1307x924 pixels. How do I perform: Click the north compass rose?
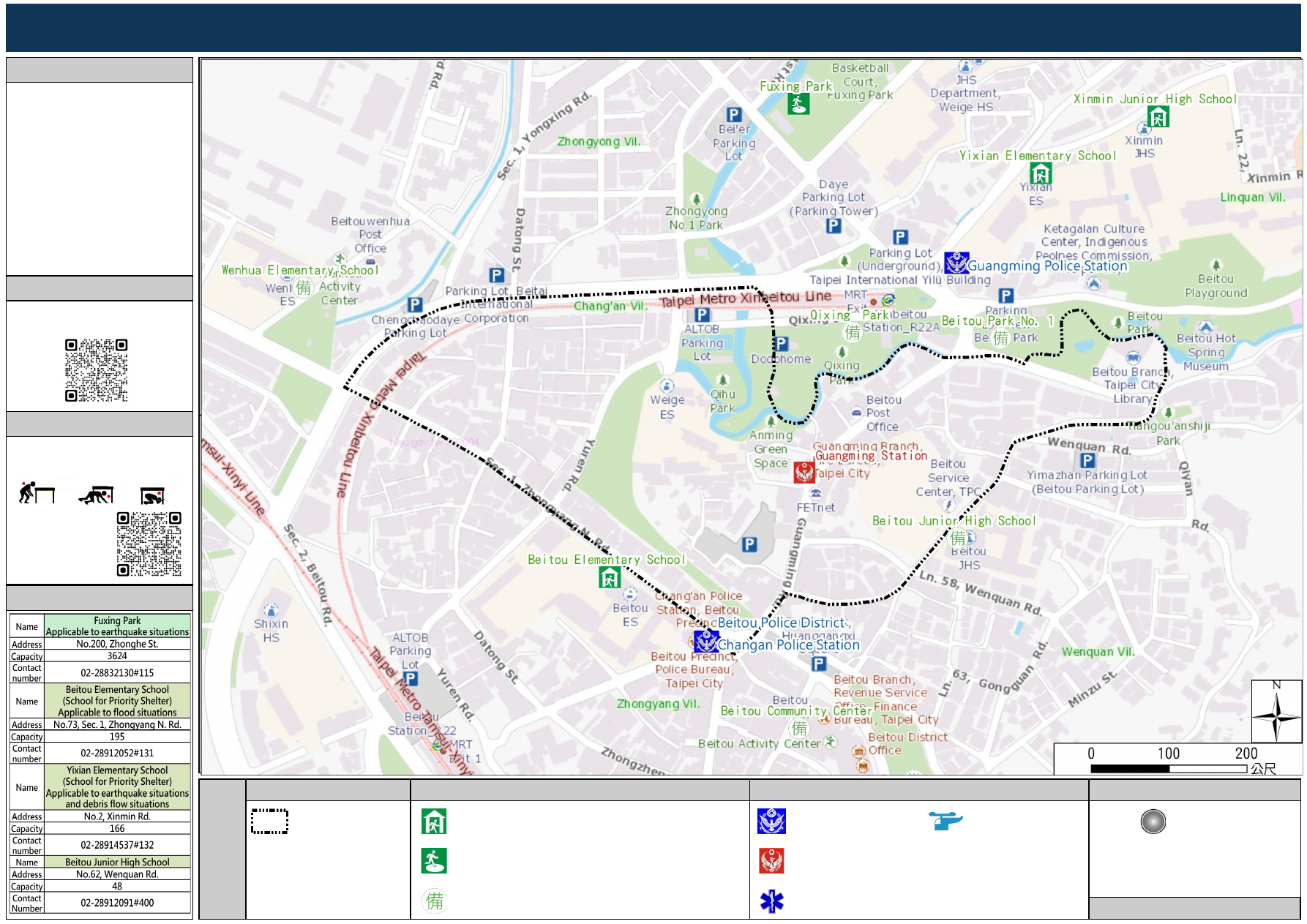click(x=1276, y=711)
